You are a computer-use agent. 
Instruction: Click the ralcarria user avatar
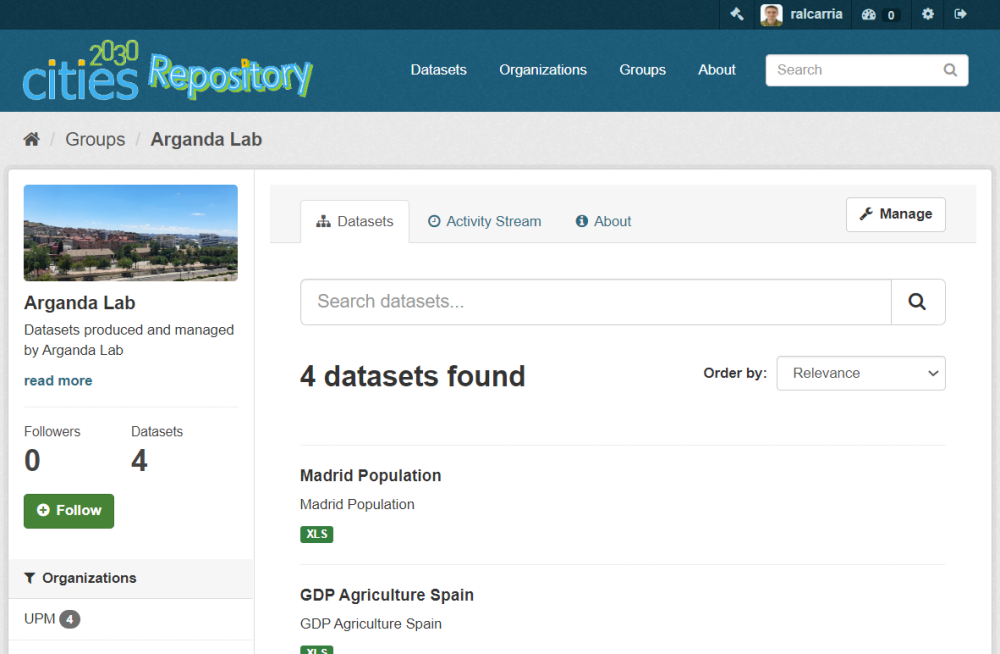771,14
